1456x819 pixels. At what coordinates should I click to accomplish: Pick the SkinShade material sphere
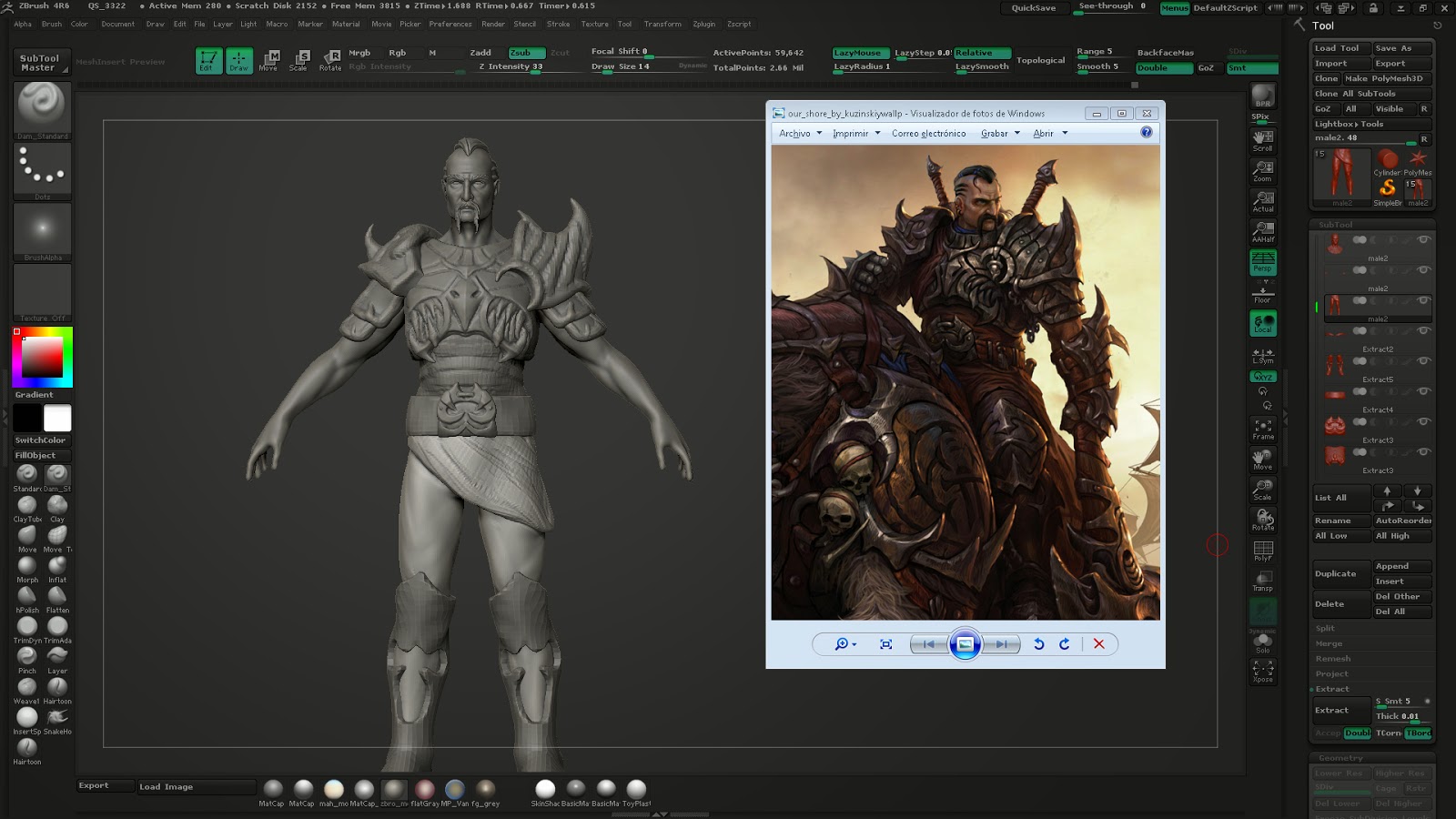(x=545, y=792)
